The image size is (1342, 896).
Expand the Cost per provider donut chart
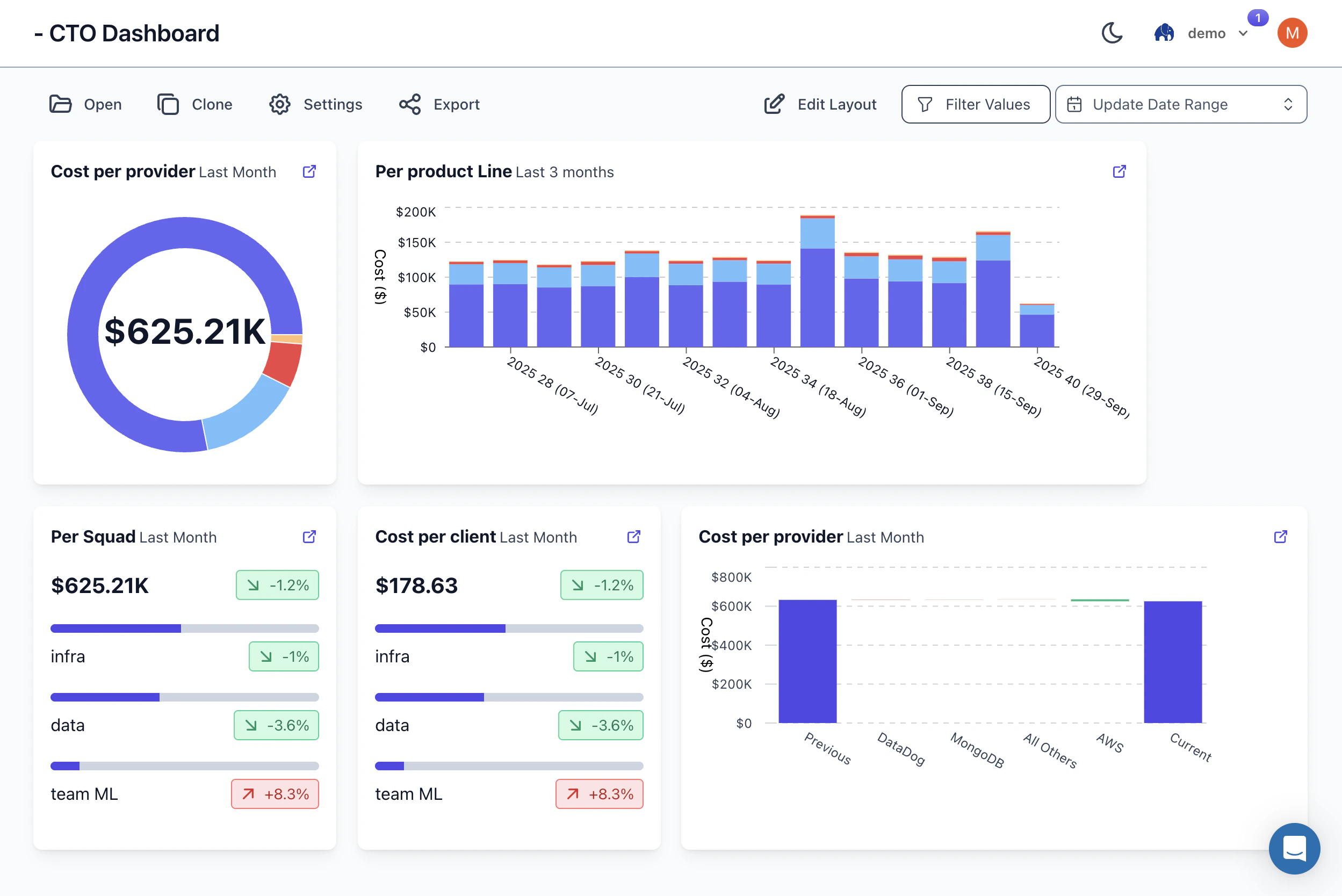[309, 171]
